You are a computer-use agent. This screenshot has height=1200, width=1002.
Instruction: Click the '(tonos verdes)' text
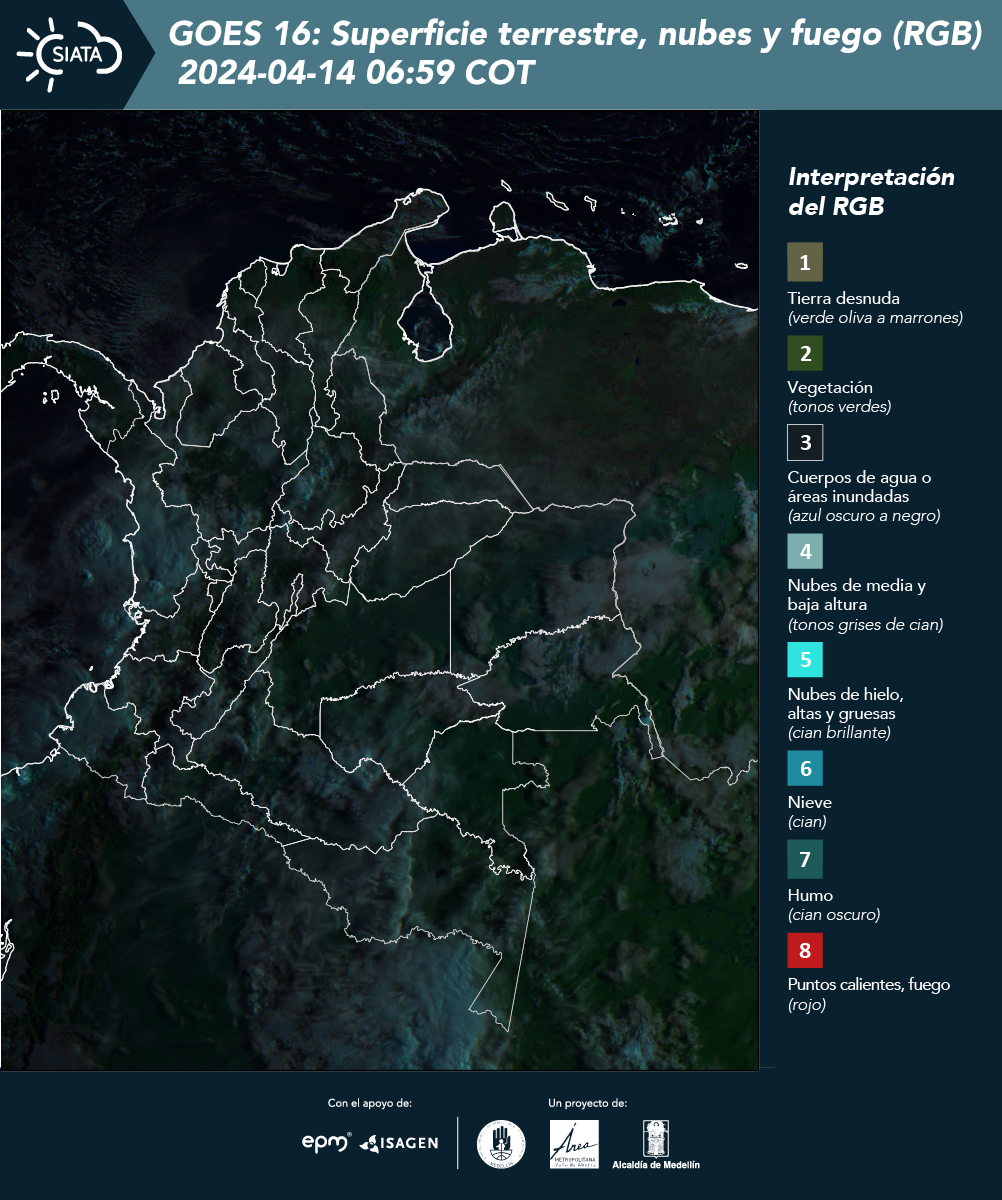(838, 407)
